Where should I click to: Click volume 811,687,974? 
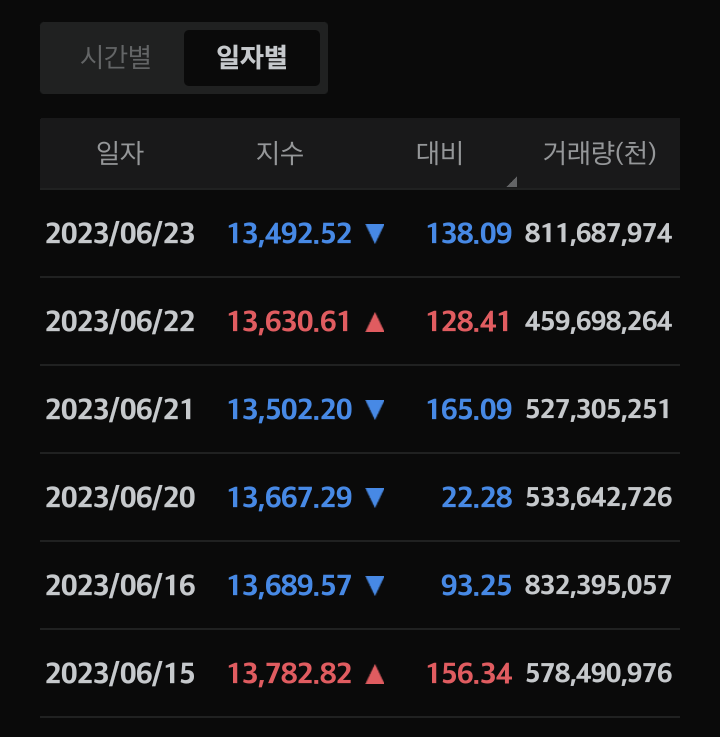coord(598,234)
